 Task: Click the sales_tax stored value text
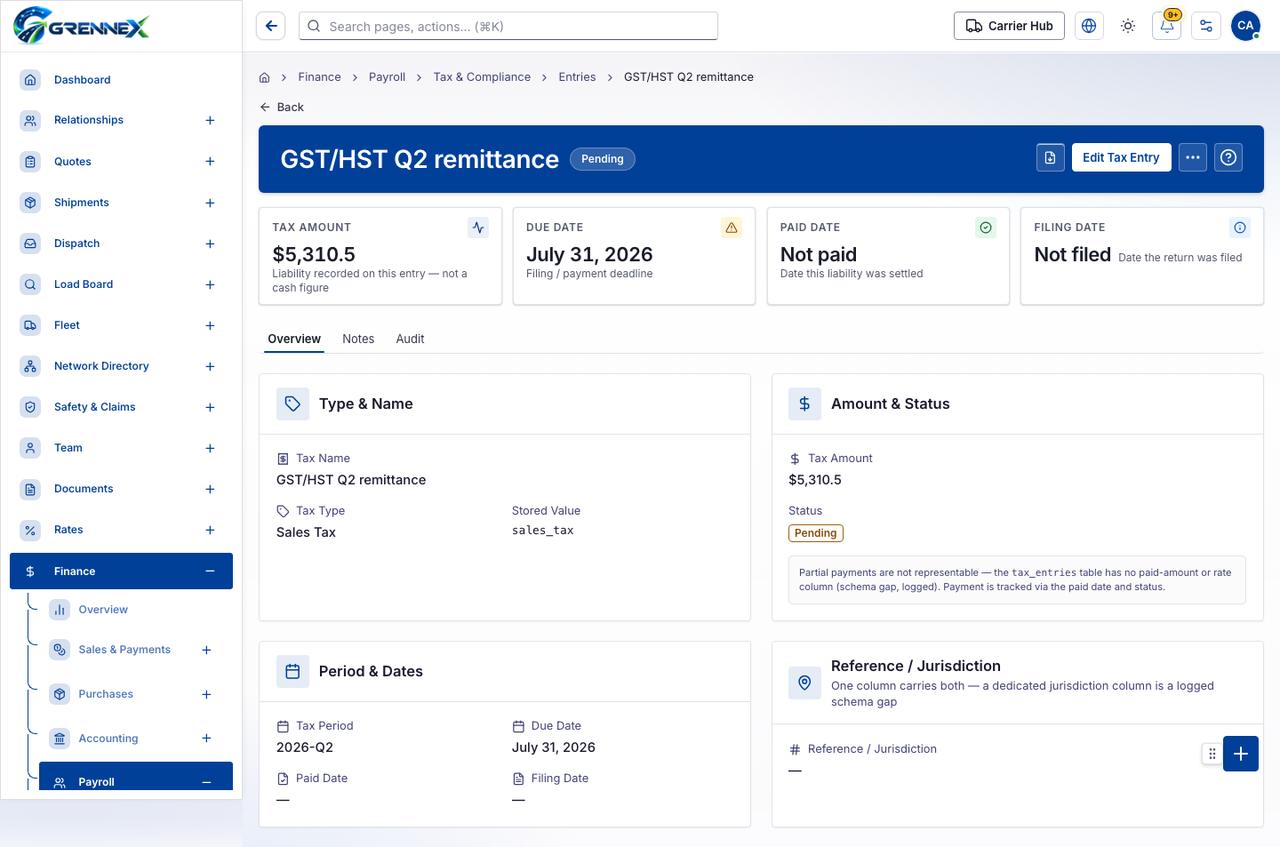[x=543, y=531]
